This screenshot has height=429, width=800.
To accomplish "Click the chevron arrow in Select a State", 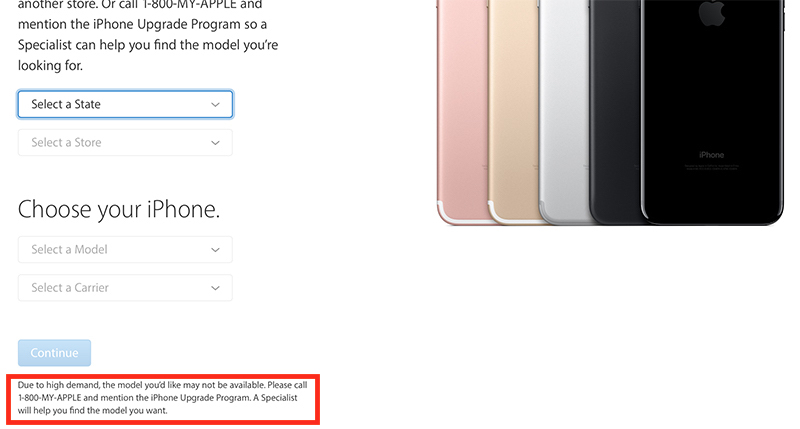I will (215, 105).
